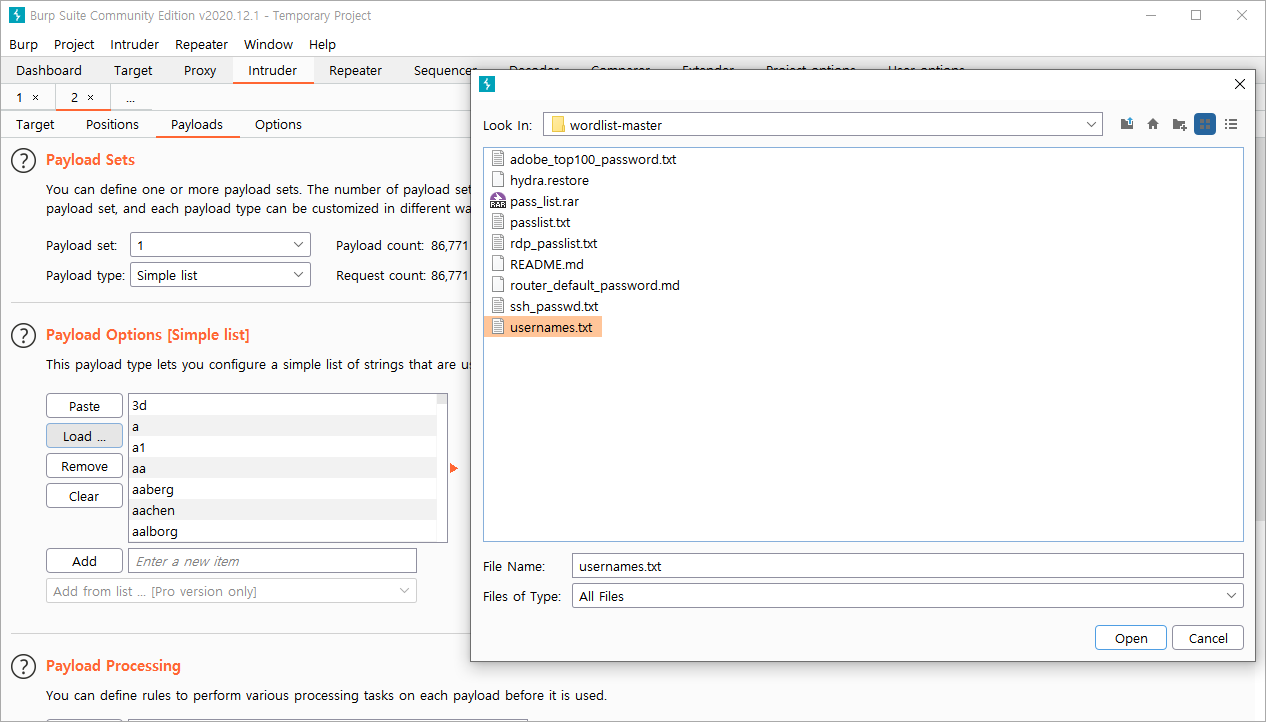Viewport: 1266px width, 722px height.
Task: Open the Files of Type dropdown
Action: pyautogui.click(x=1231, y=596)
